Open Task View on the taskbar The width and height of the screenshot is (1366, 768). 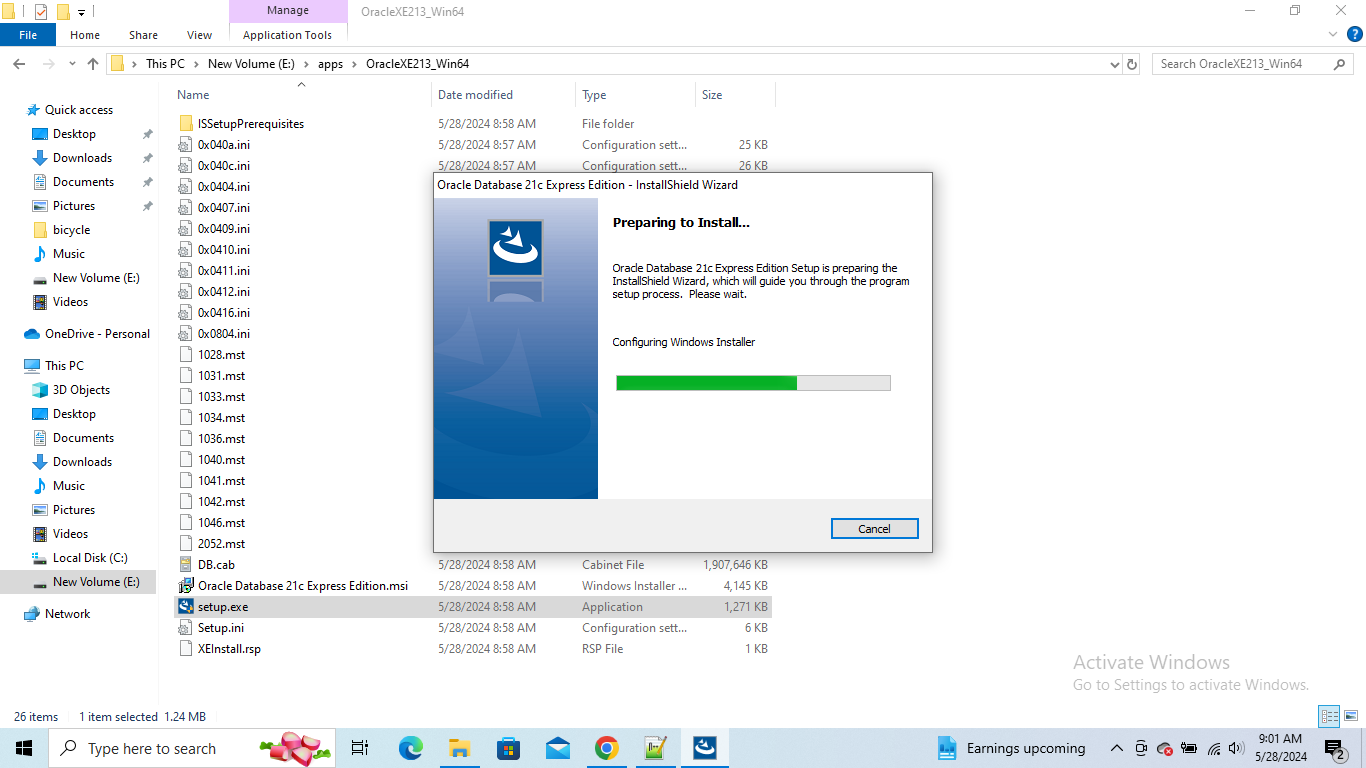(x=361, y=748)
